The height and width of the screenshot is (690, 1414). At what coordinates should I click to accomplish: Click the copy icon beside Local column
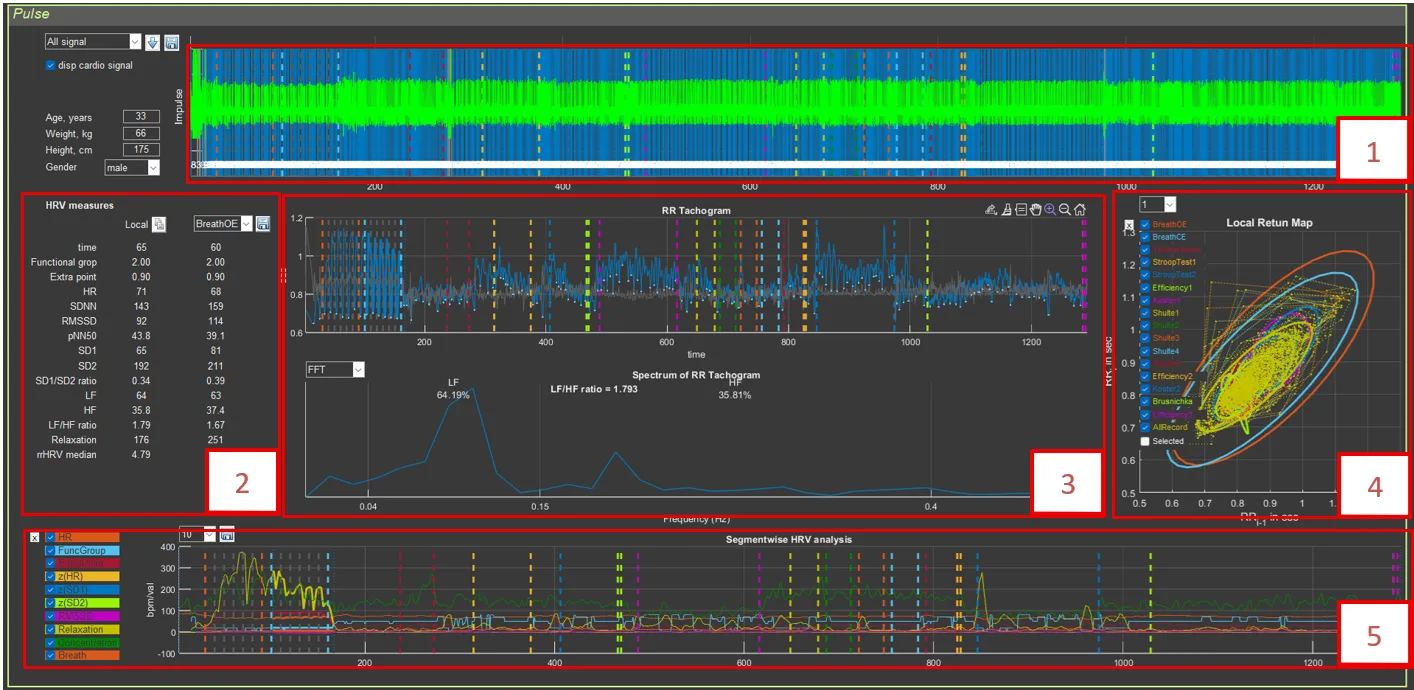click(159, 225)
